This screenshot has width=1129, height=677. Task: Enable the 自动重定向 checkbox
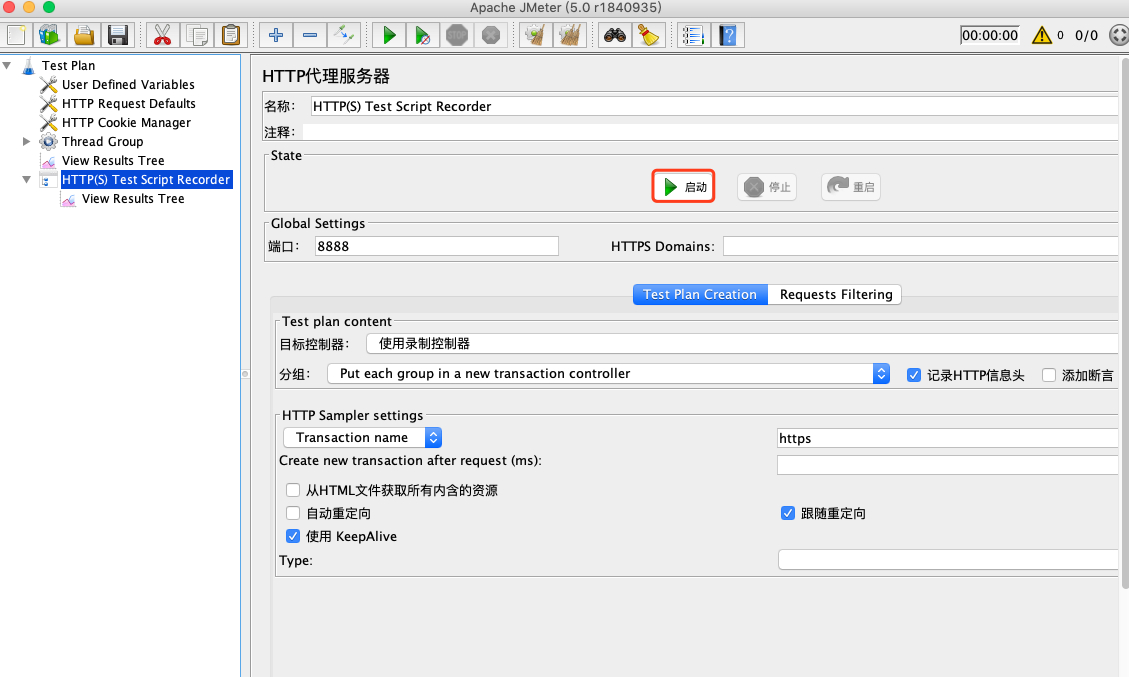click(x=293, y=514)
